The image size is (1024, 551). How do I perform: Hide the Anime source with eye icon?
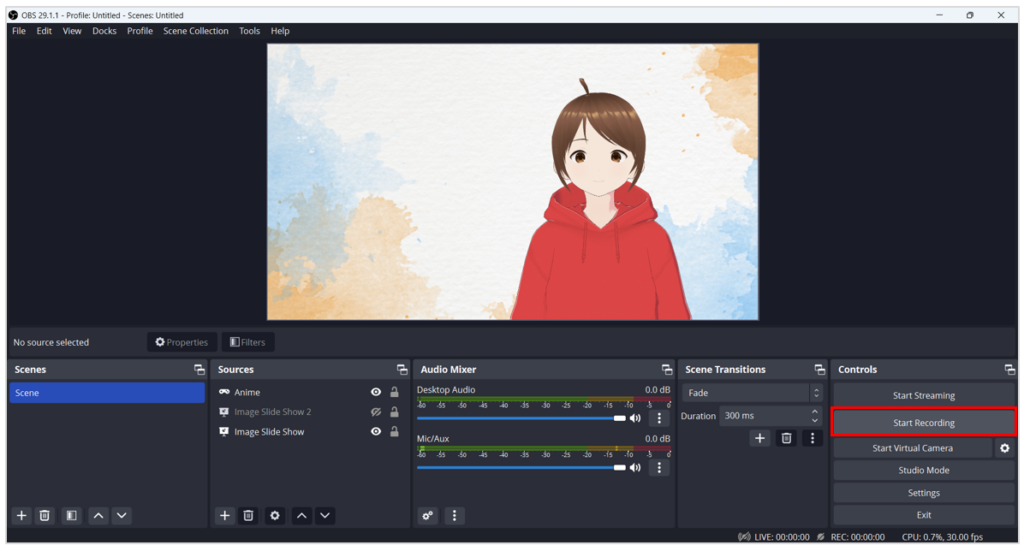376,393
